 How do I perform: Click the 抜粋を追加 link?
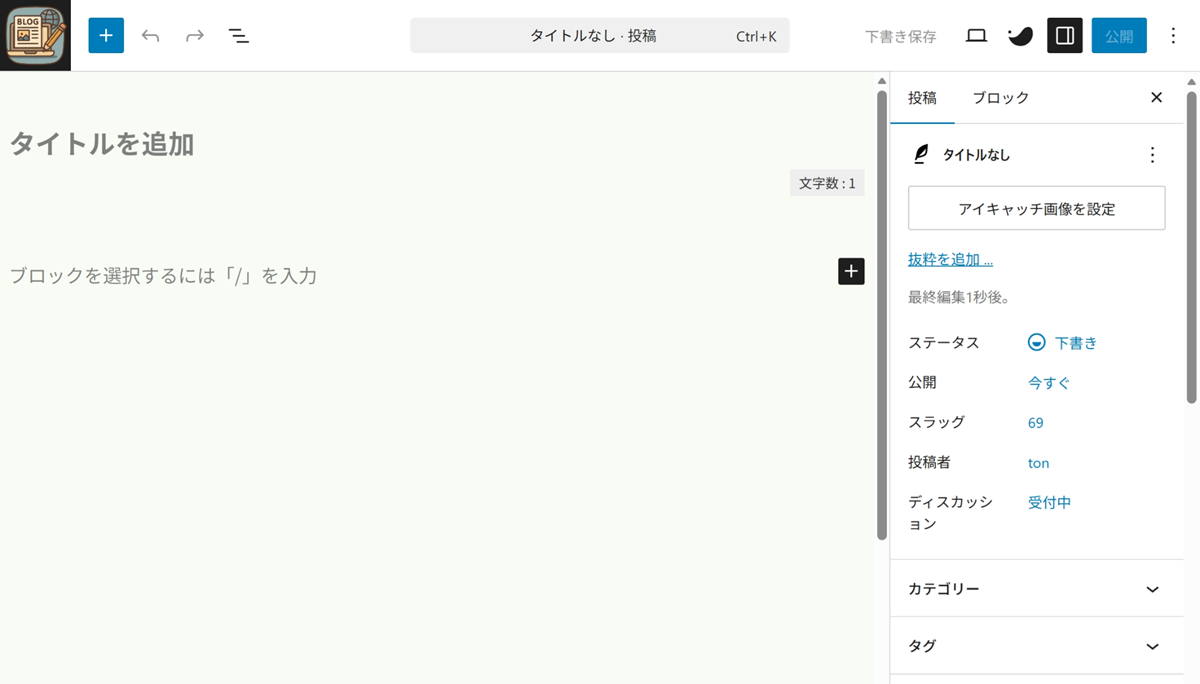click(950, 260)
